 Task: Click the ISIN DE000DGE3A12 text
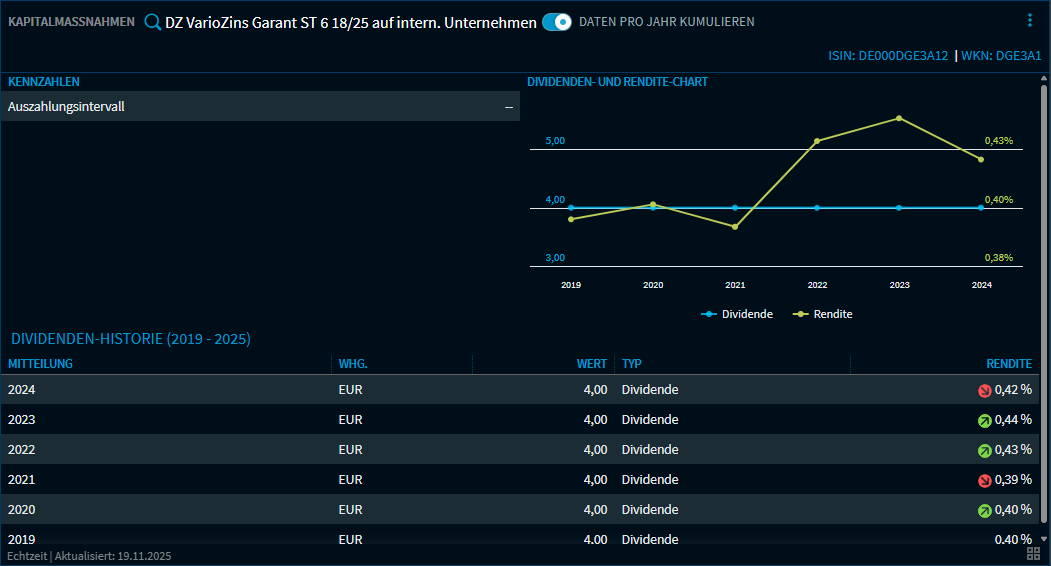888,56
